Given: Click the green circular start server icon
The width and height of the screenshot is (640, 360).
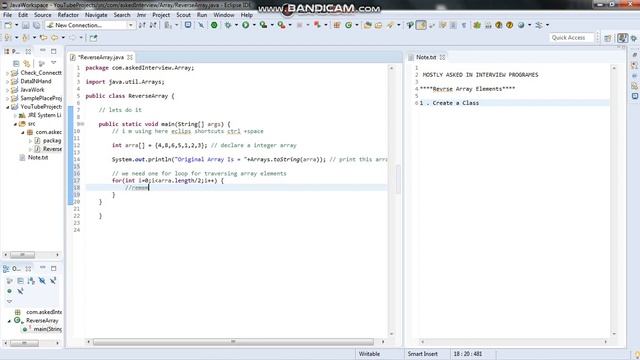Looking at the screenshot, I should pyautogui.click(x=214, y=25).
